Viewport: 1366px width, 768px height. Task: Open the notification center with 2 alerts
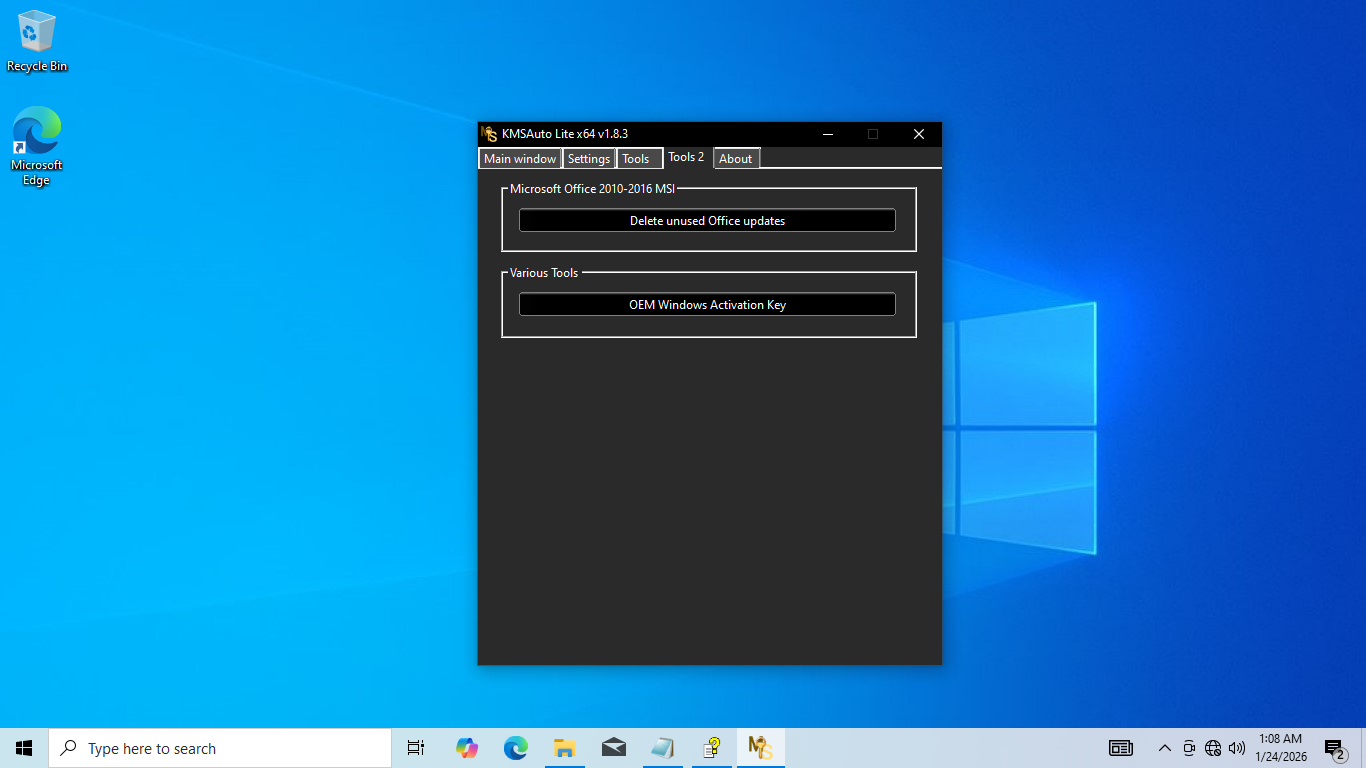[1334, 748]
